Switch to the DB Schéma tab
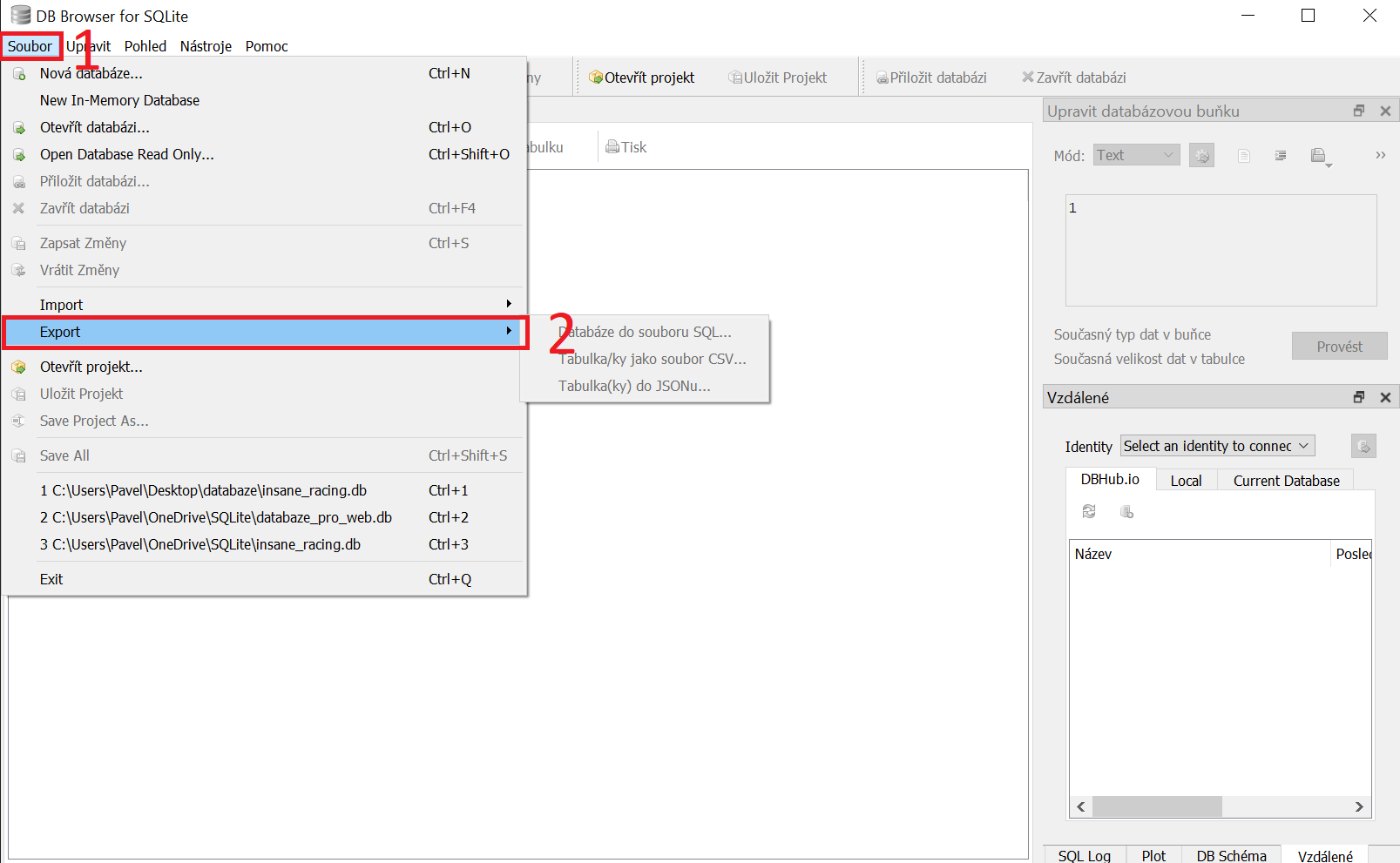This screenshot has height=863, width=1400. tap(1231, 855)
